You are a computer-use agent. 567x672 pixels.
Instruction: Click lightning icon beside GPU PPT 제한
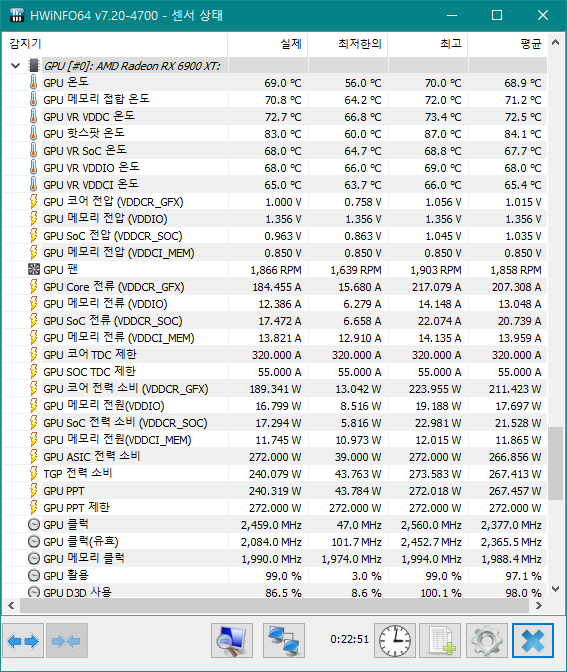33,507
